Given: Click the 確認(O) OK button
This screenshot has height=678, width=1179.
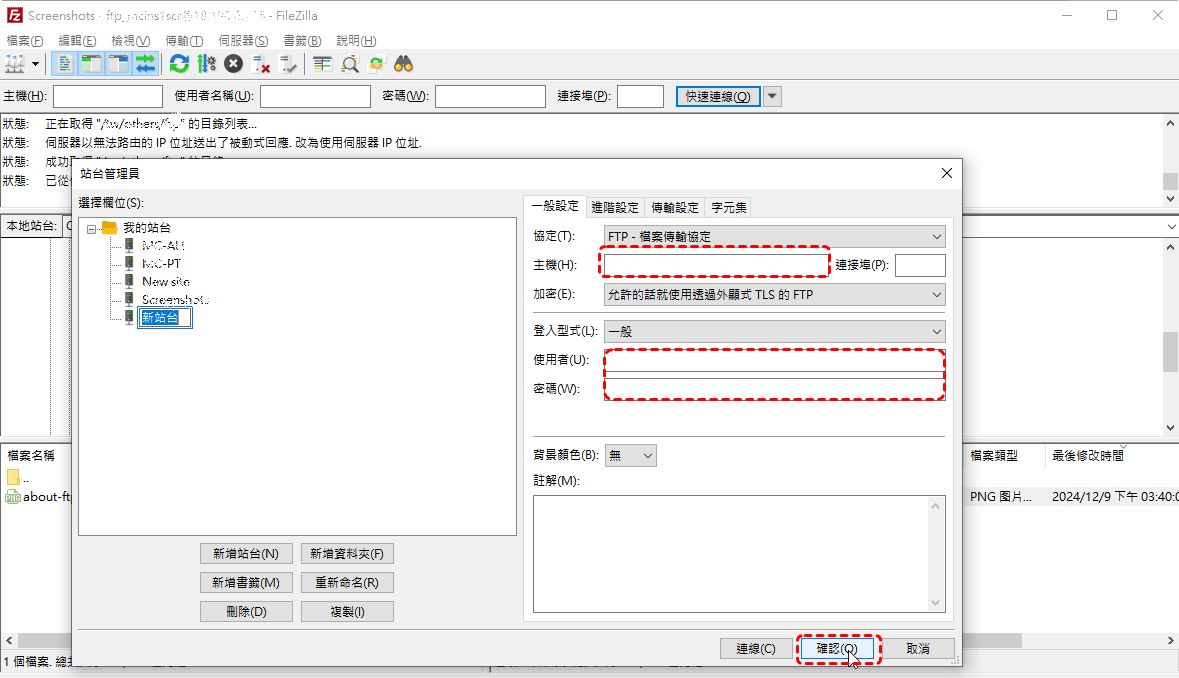Looking at the screenshot, I should tap(837, 649).
